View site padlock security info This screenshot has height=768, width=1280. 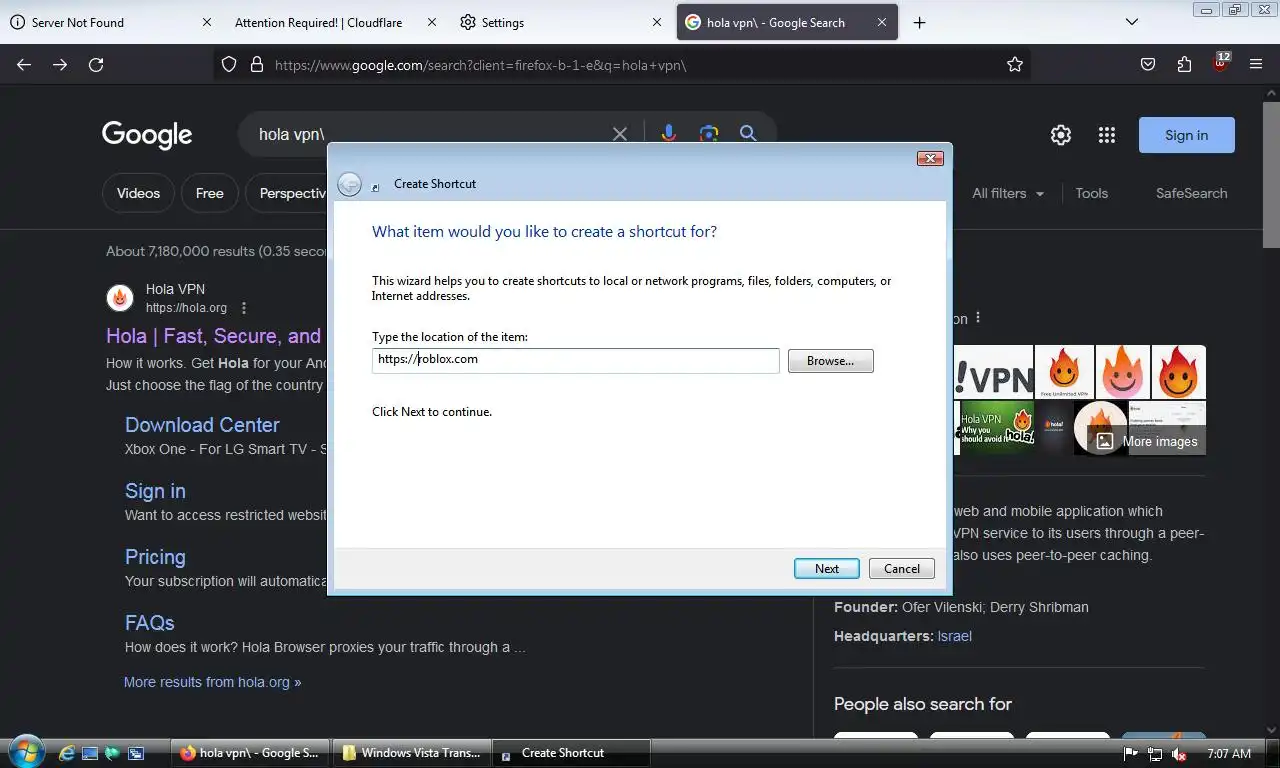pyautogui.click(x=256, y=64)
